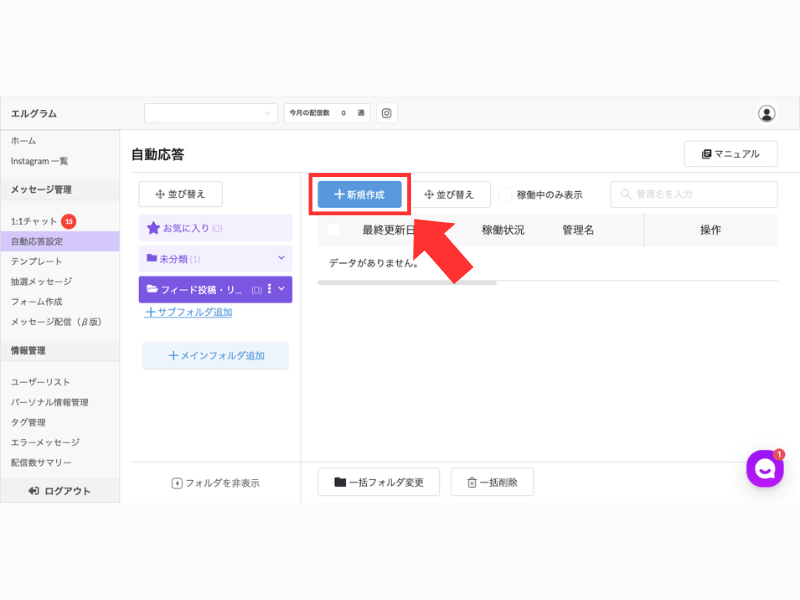
Task: Click the blue 新規作成 button
Action: [360, 194]
